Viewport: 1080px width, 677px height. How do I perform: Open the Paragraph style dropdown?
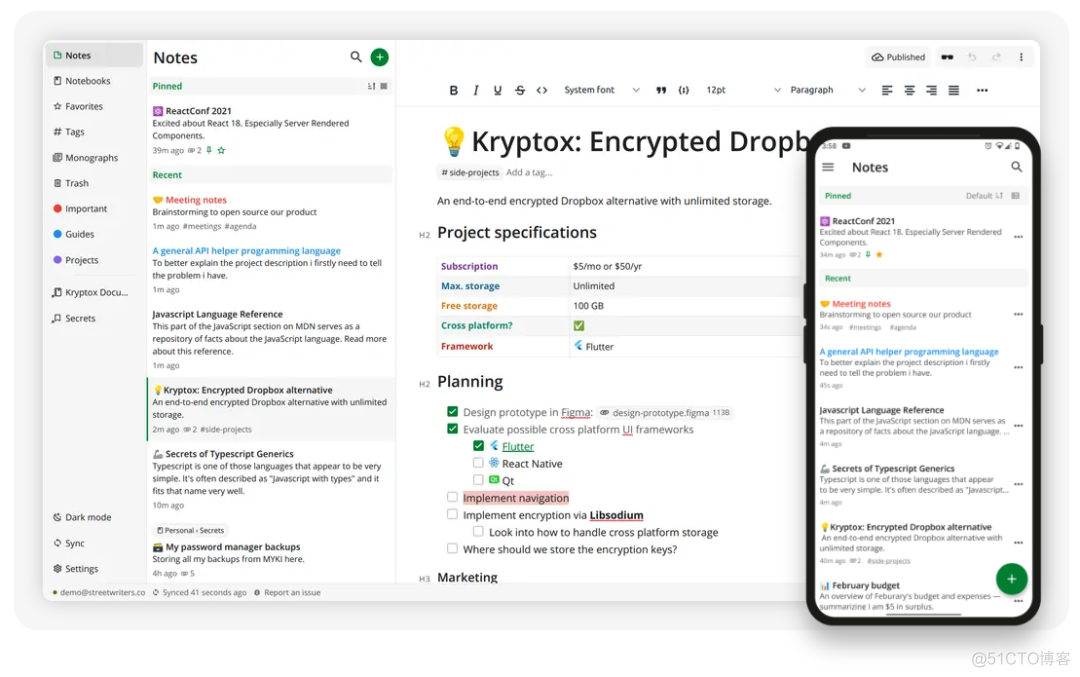tap(827, 90)
